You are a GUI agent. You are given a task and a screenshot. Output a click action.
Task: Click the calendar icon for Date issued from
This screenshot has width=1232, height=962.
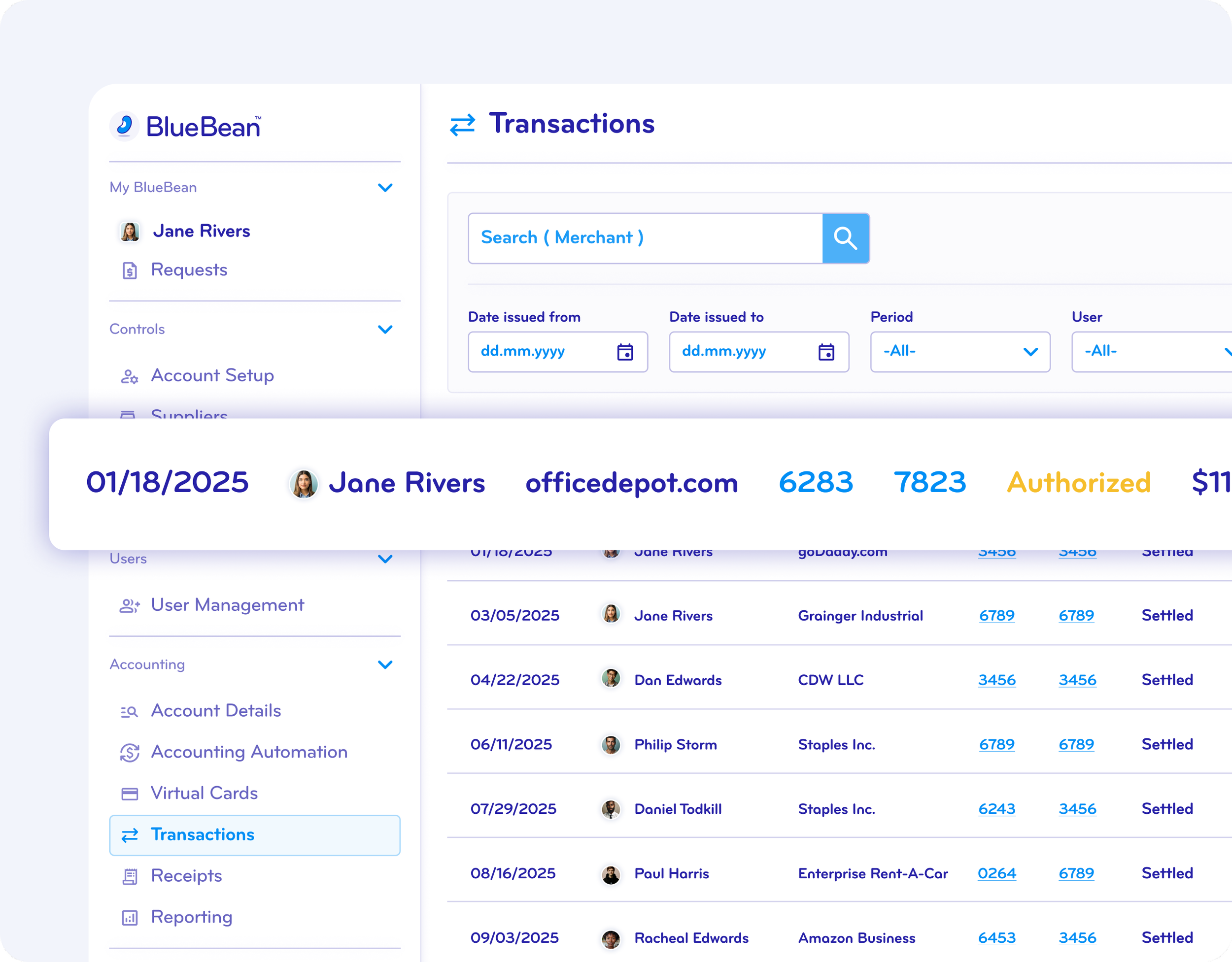click(624, 352)
